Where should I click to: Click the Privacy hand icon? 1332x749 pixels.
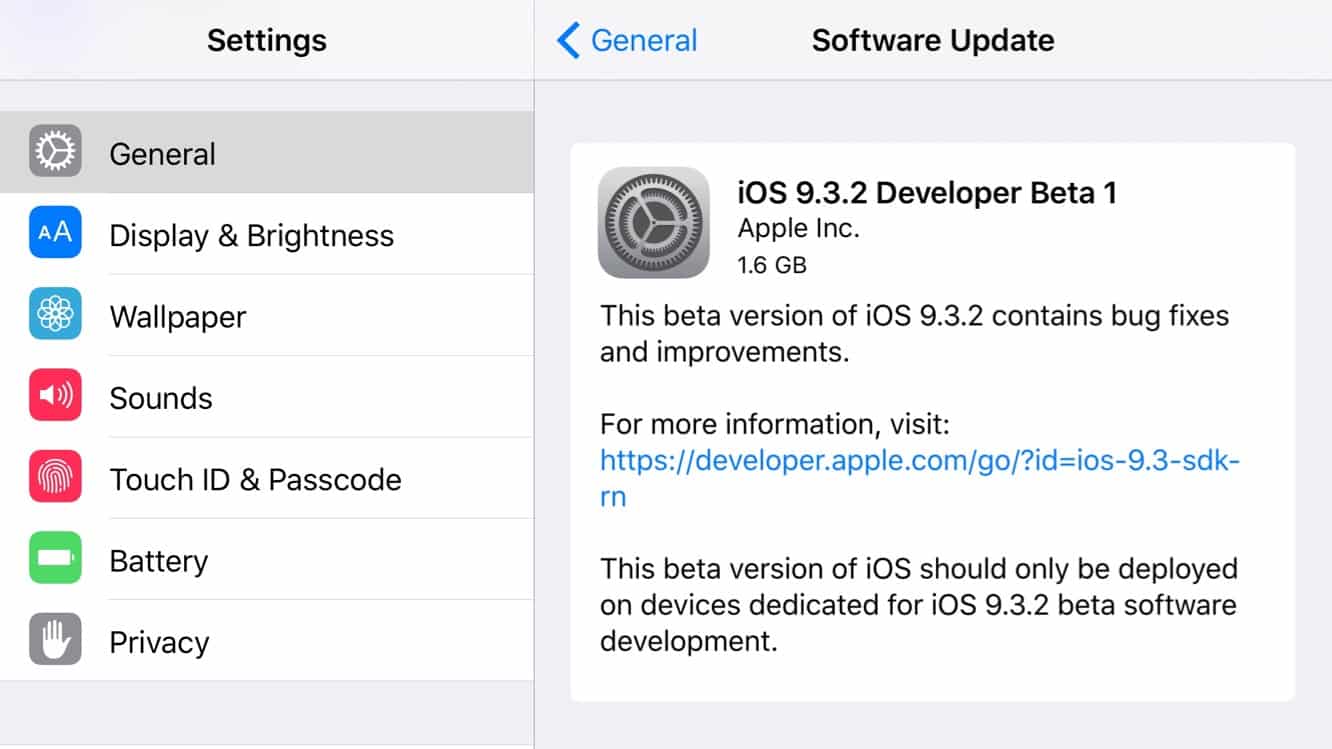[55, 641]
